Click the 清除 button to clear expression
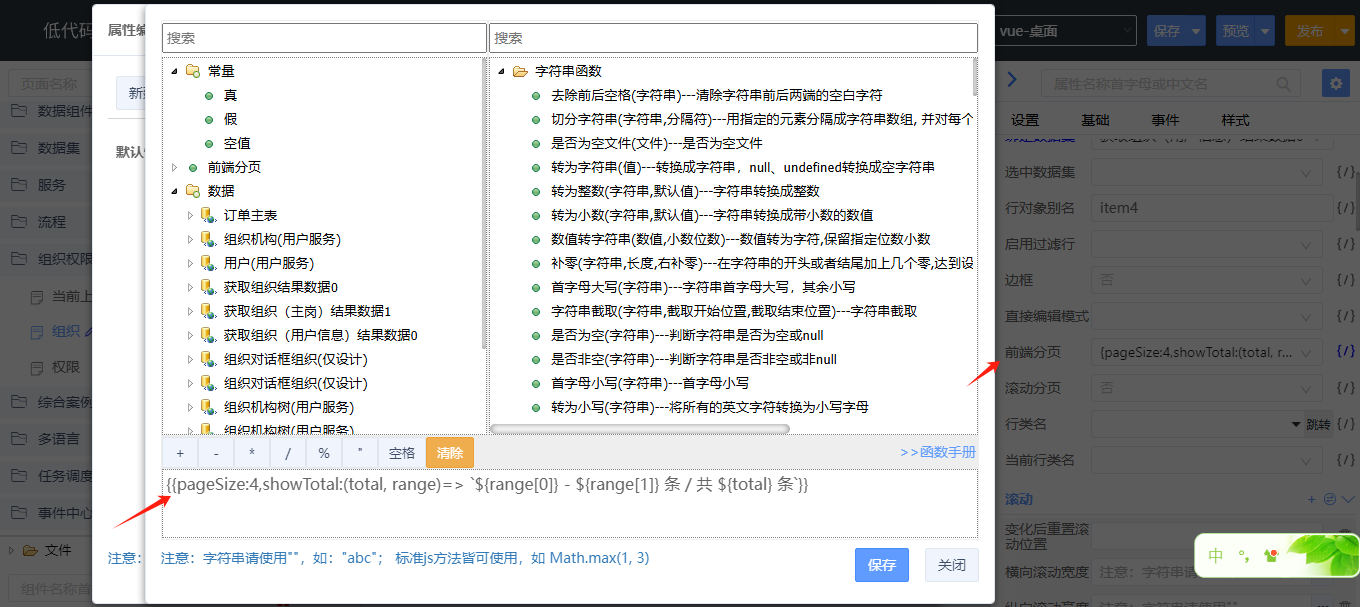1360x607 pixels. point(450,452)
